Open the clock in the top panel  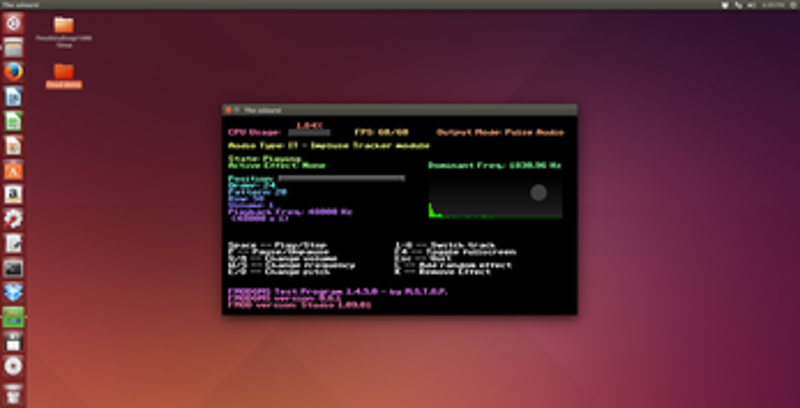point(773,5)
